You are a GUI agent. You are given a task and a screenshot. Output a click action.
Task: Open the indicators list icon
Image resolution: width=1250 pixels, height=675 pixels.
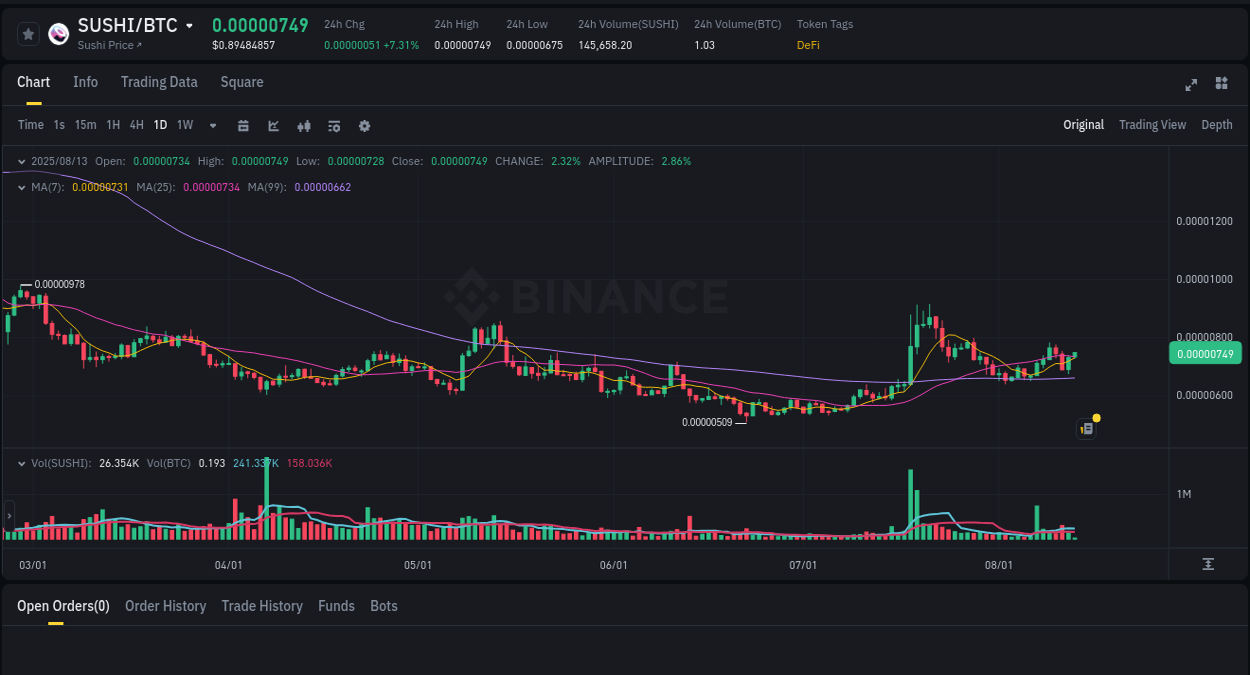click(334, 125)
